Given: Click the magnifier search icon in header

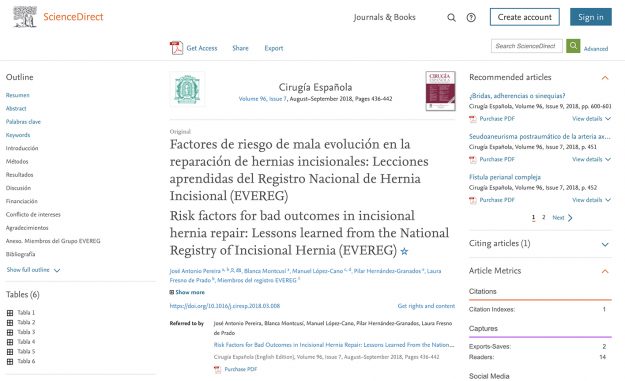Looking at the screenshot, I should [x=451, y=18].
